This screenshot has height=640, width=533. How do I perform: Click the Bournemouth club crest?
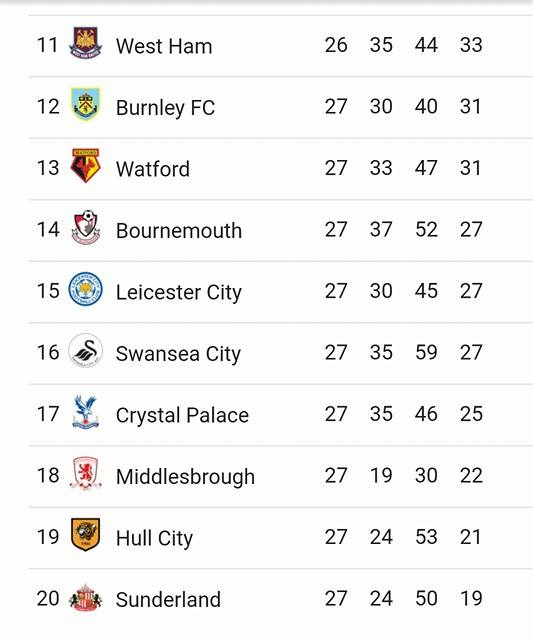tap(85, 227)
